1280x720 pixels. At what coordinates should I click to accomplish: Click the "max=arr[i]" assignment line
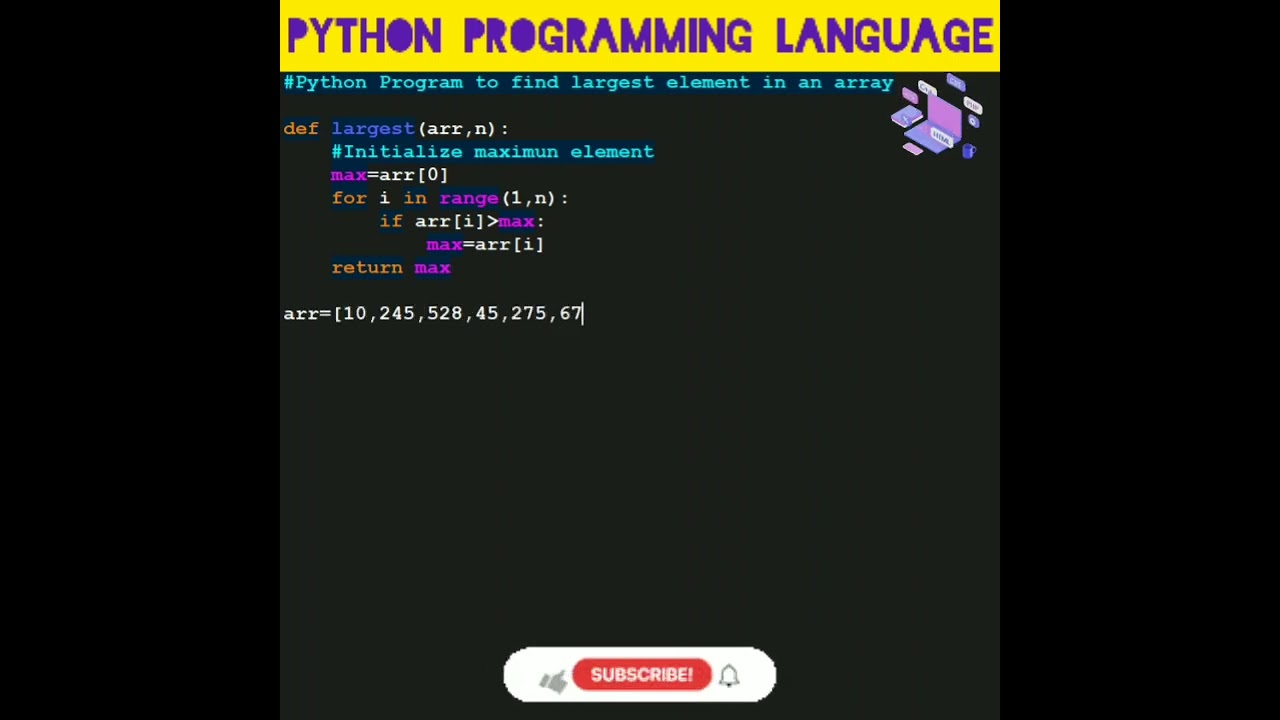pos(485,244)
